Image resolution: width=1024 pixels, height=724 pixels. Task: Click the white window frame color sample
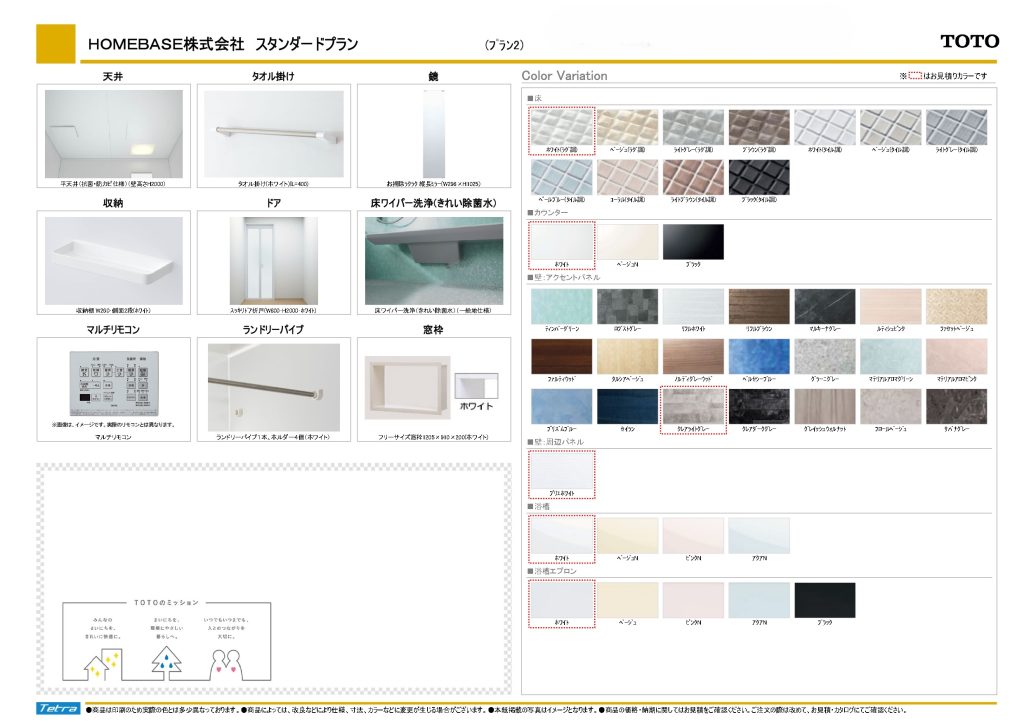(x=476, y=386)
